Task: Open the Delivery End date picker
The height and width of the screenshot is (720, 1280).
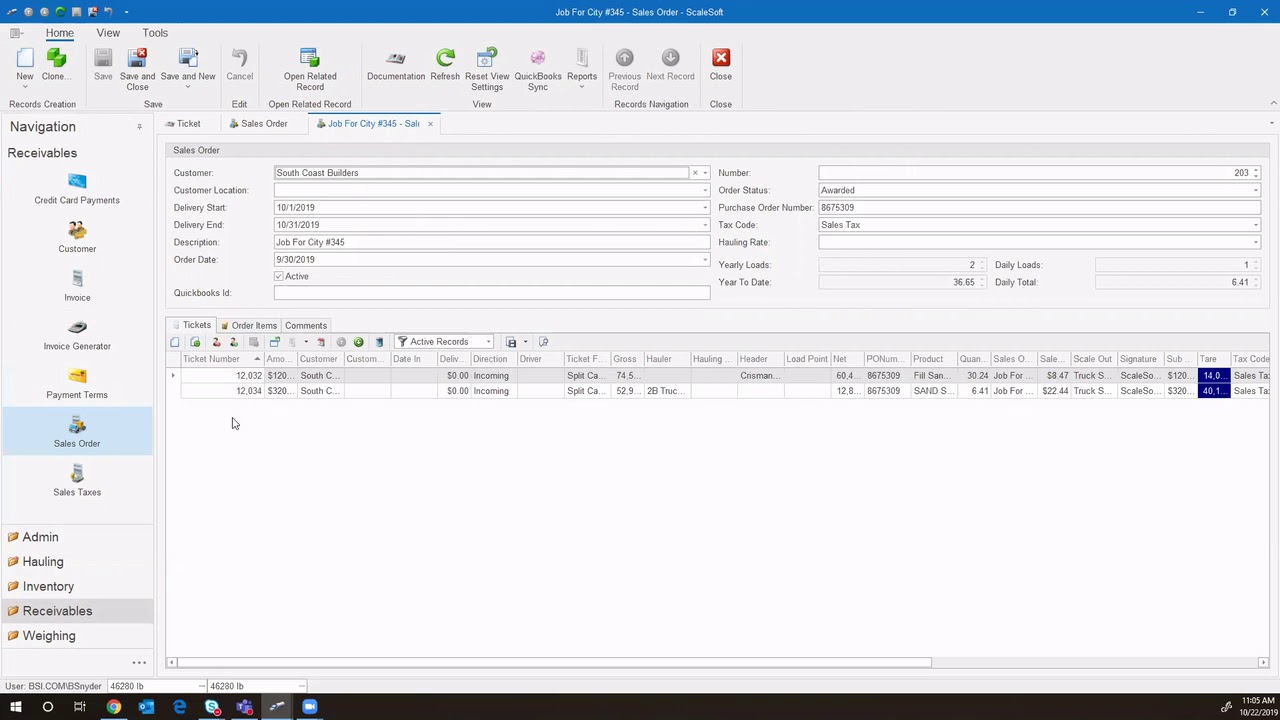Action: point(705,225)
